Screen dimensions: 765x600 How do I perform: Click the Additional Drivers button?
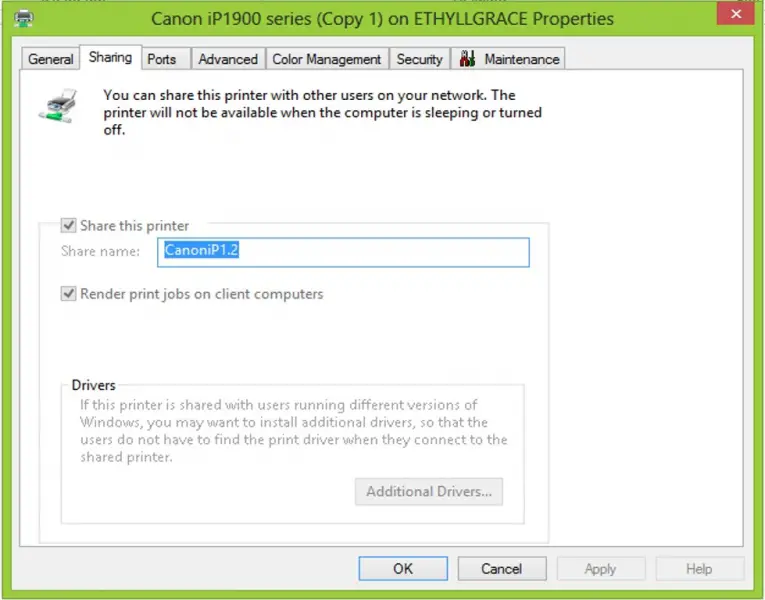pos(429,491)
